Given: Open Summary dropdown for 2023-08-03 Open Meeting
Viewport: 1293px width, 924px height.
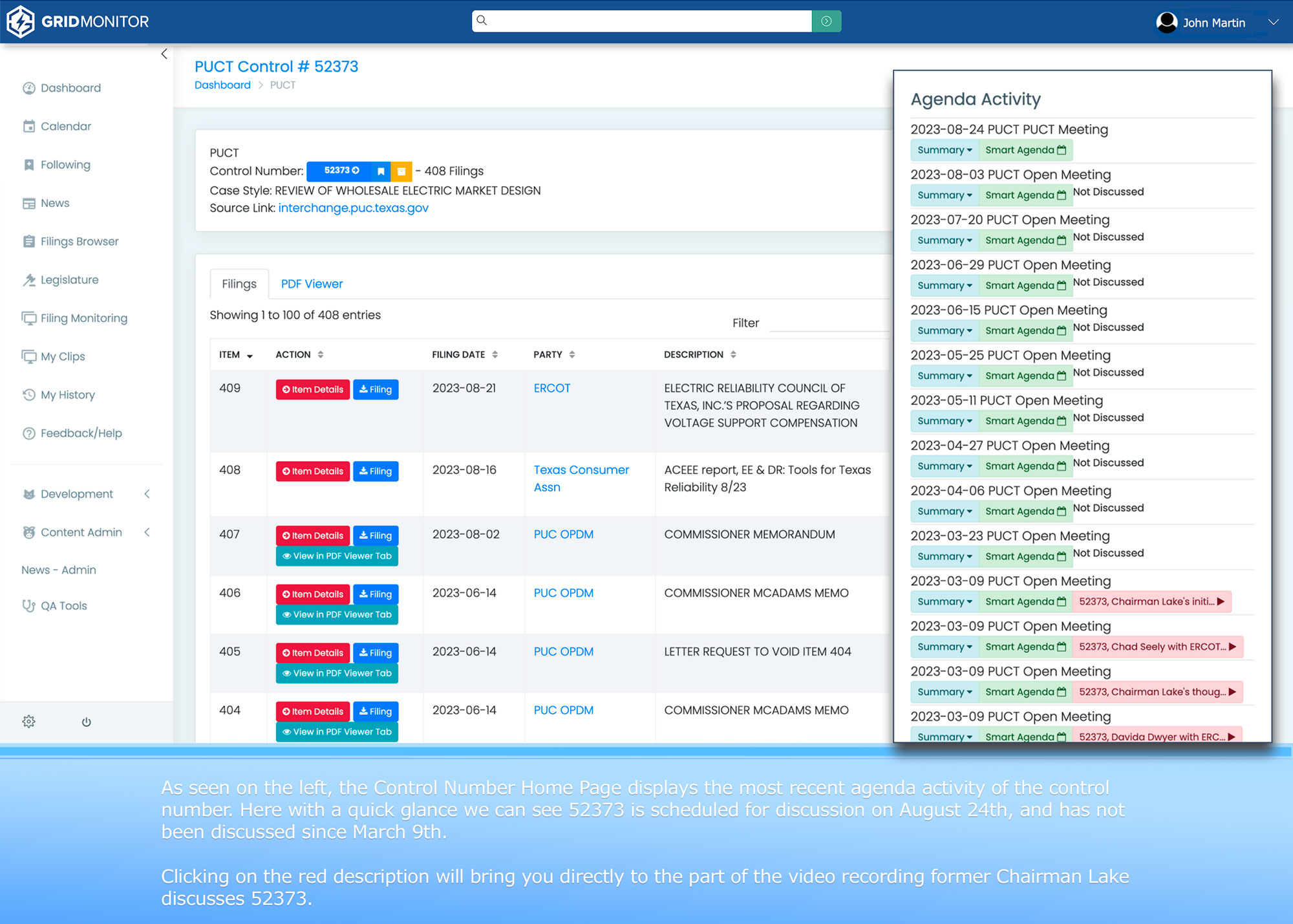Looking at the screenshot, I should pyautogui.click(x=945, y=195).
